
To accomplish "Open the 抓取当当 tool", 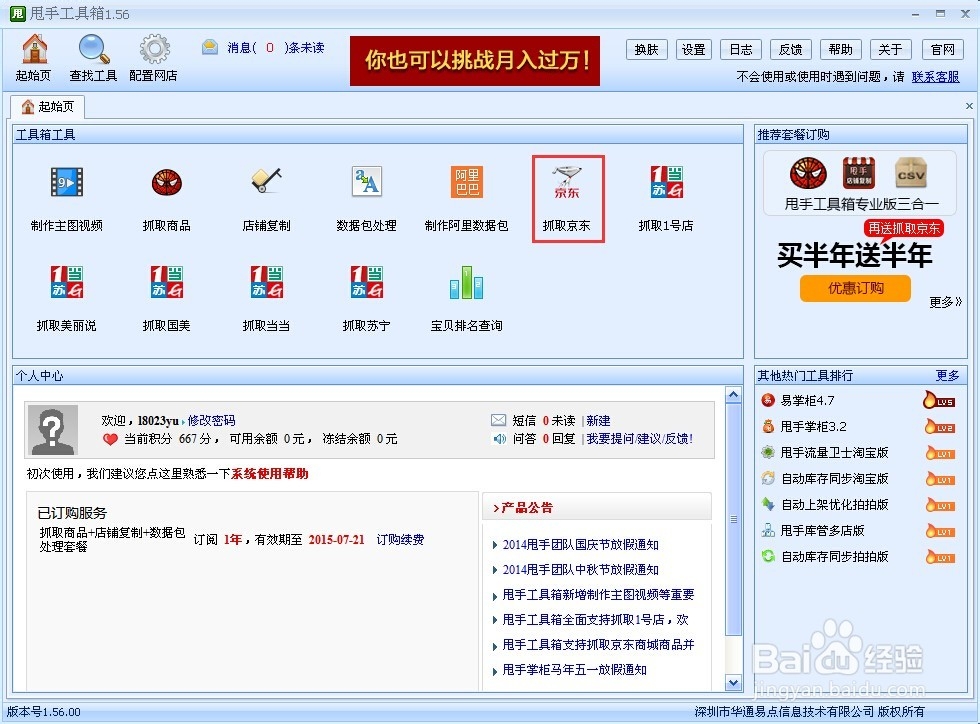I will click(x=266, y=299).
